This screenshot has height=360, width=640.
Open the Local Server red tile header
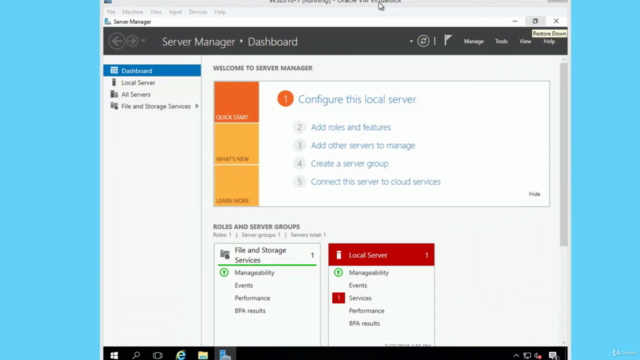[x=381, y=255]
